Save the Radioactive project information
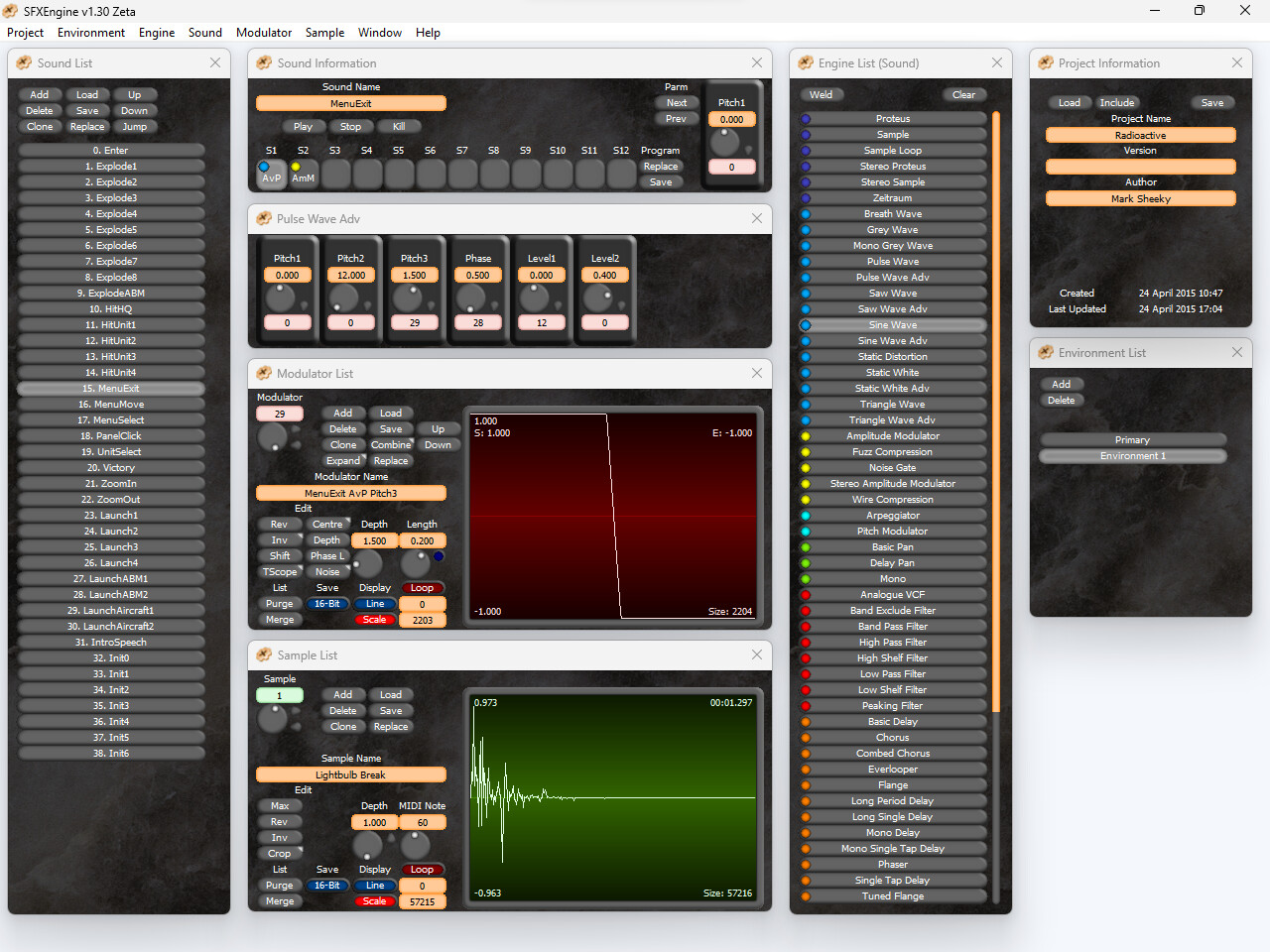The image size is (1270, 952). point(1213,102)
